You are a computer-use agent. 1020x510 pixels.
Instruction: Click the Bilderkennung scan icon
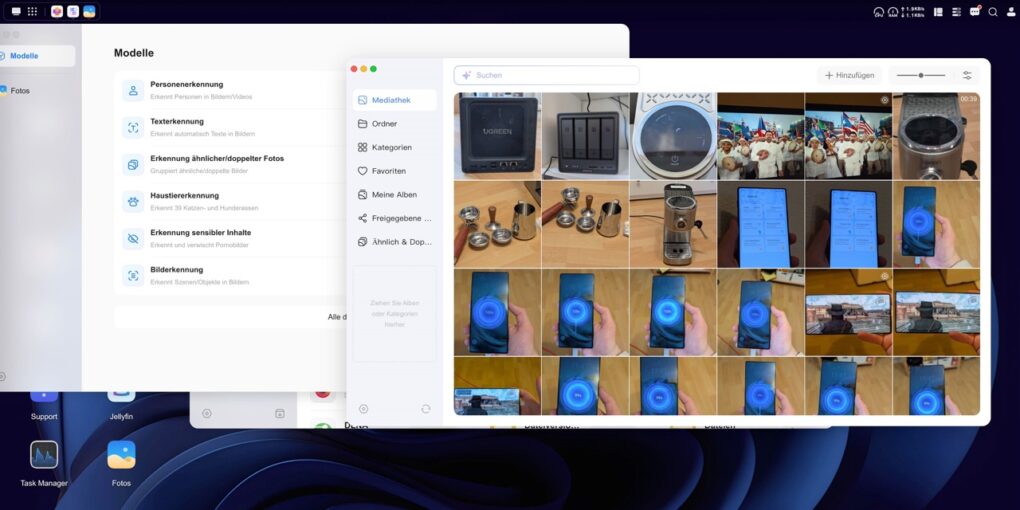(x=133, y=276)
